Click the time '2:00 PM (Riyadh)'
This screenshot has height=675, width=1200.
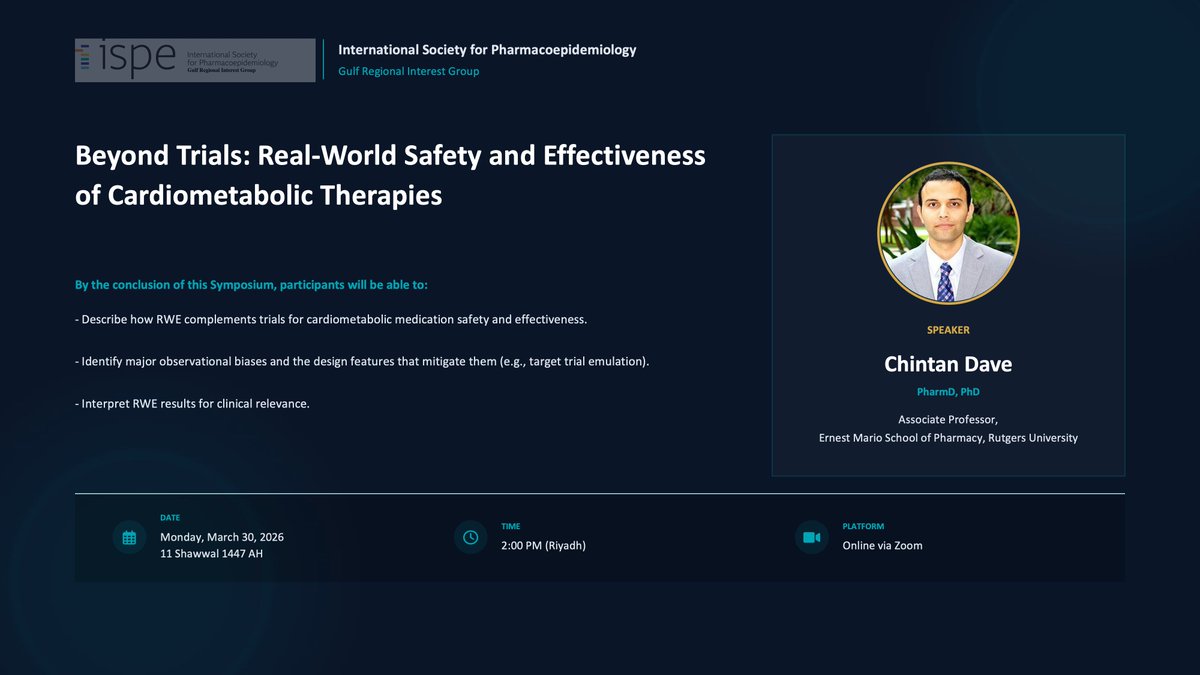tap(543, 546)
